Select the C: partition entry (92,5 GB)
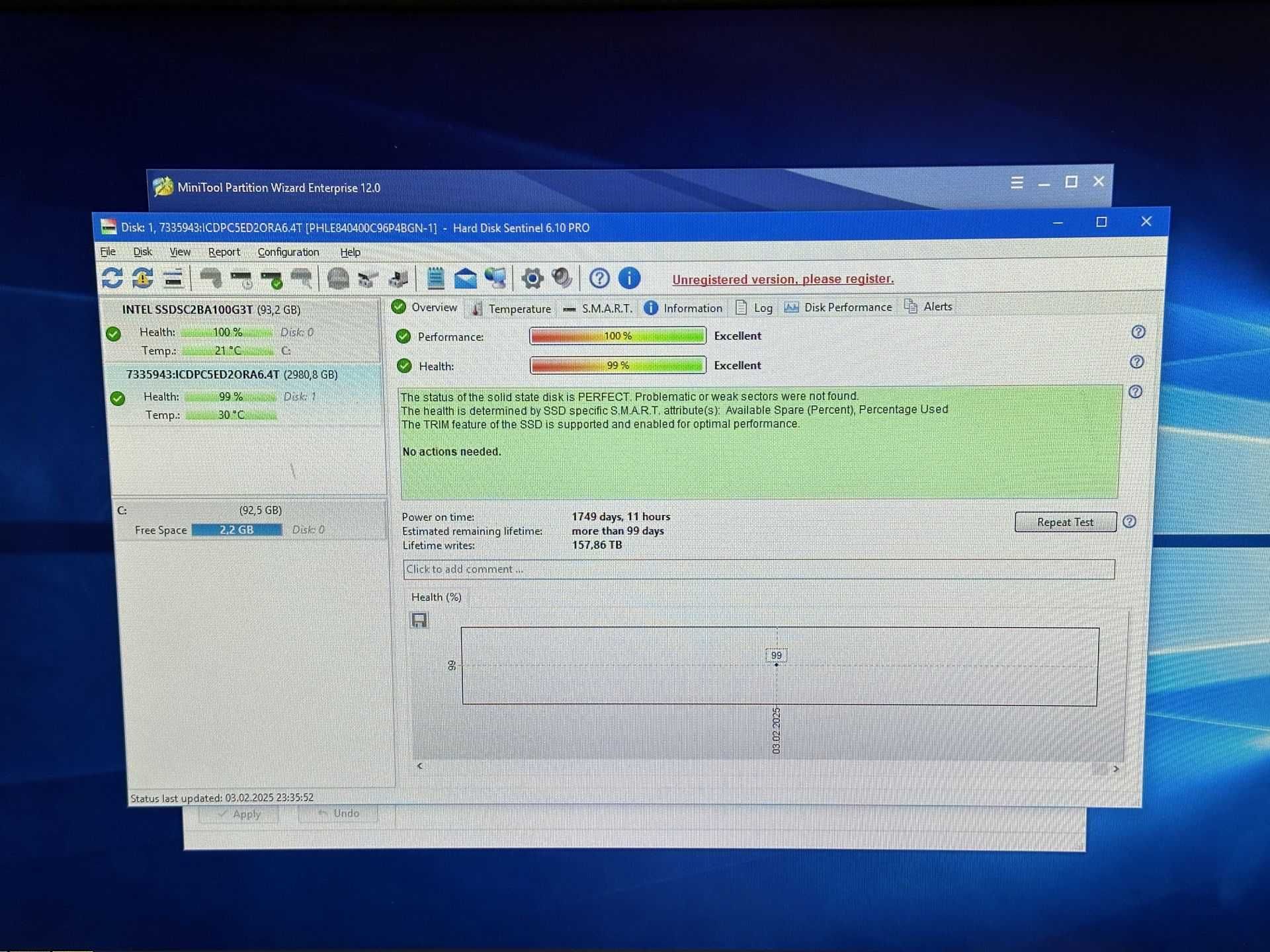The image size is (1270, 952). point(250,520)
